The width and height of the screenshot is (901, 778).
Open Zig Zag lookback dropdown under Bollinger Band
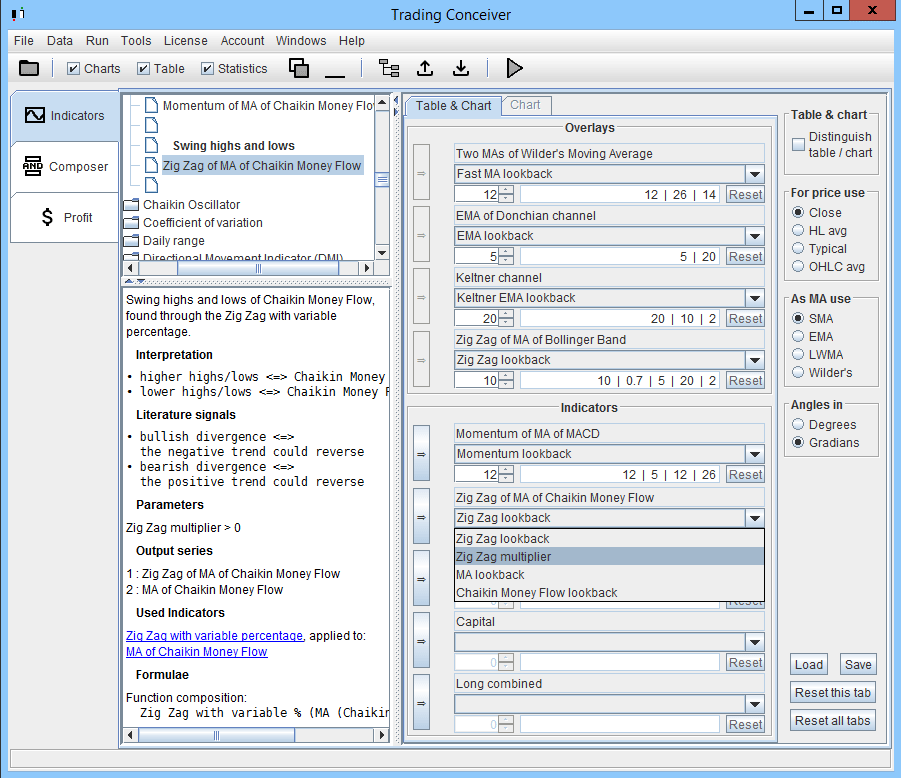click(x=754, y=360)
